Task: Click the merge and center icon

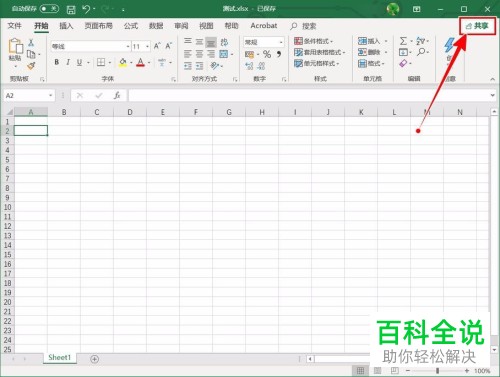Action: click(x=224, y=54)
